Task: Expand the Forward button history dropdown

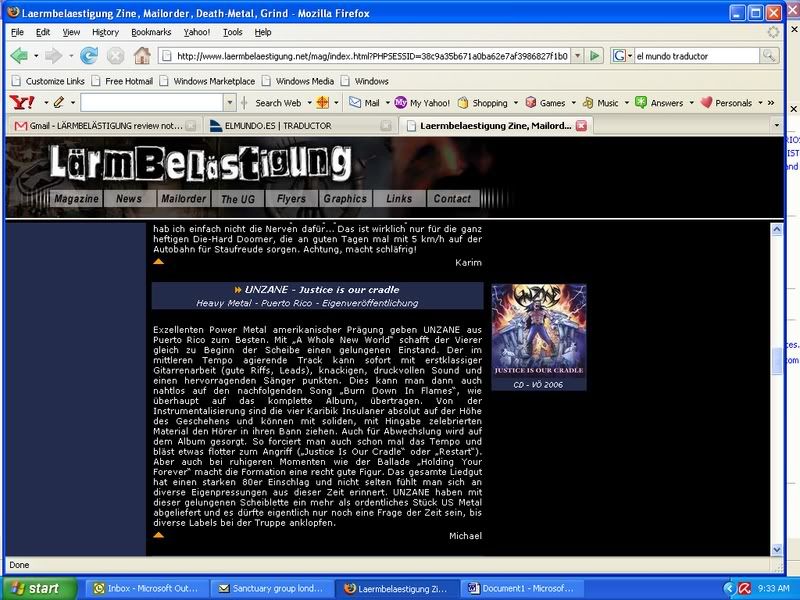Action: [70, 56]
